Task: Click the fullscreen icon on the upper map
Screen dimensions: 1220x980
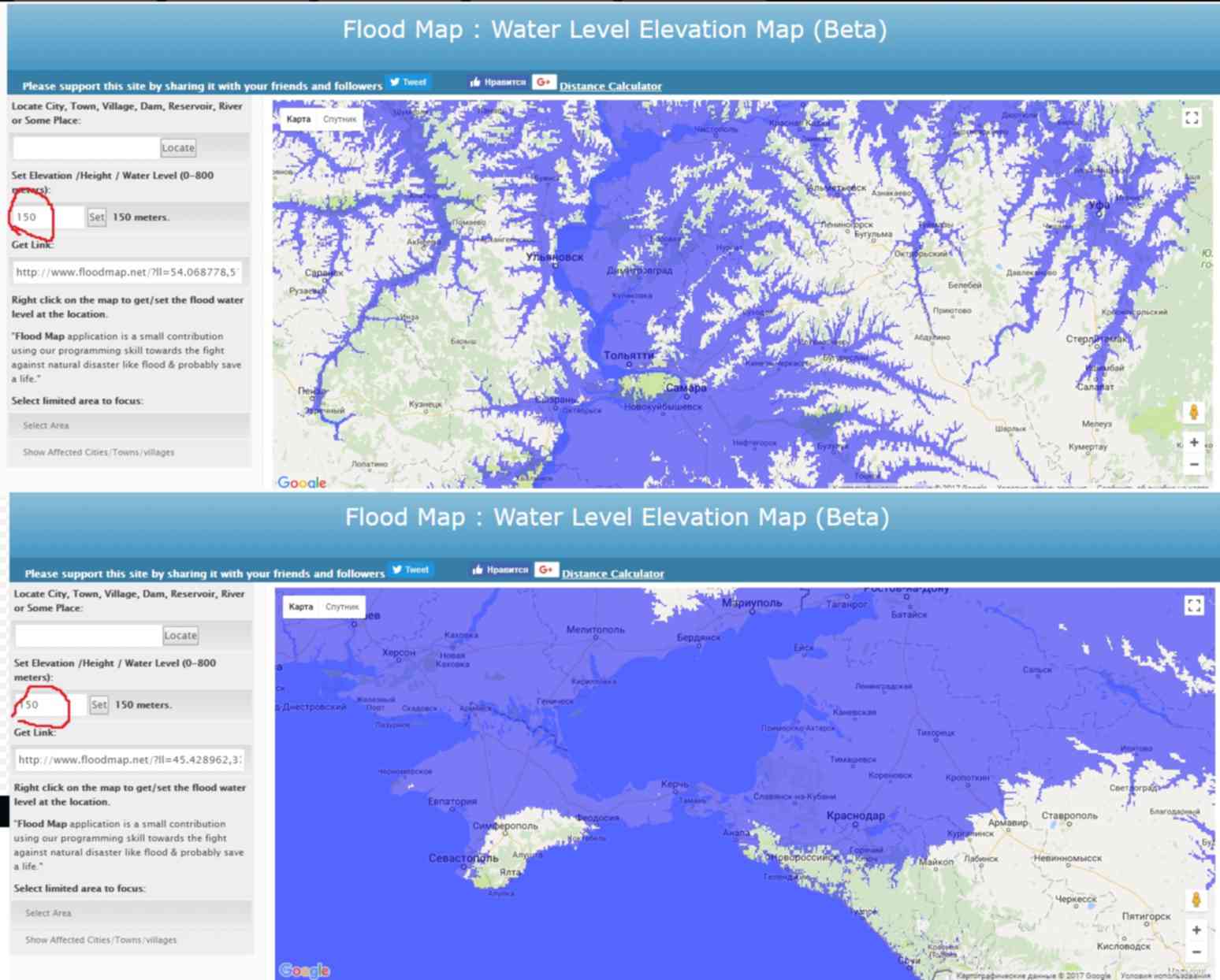Action: [x=1192, y=118]
